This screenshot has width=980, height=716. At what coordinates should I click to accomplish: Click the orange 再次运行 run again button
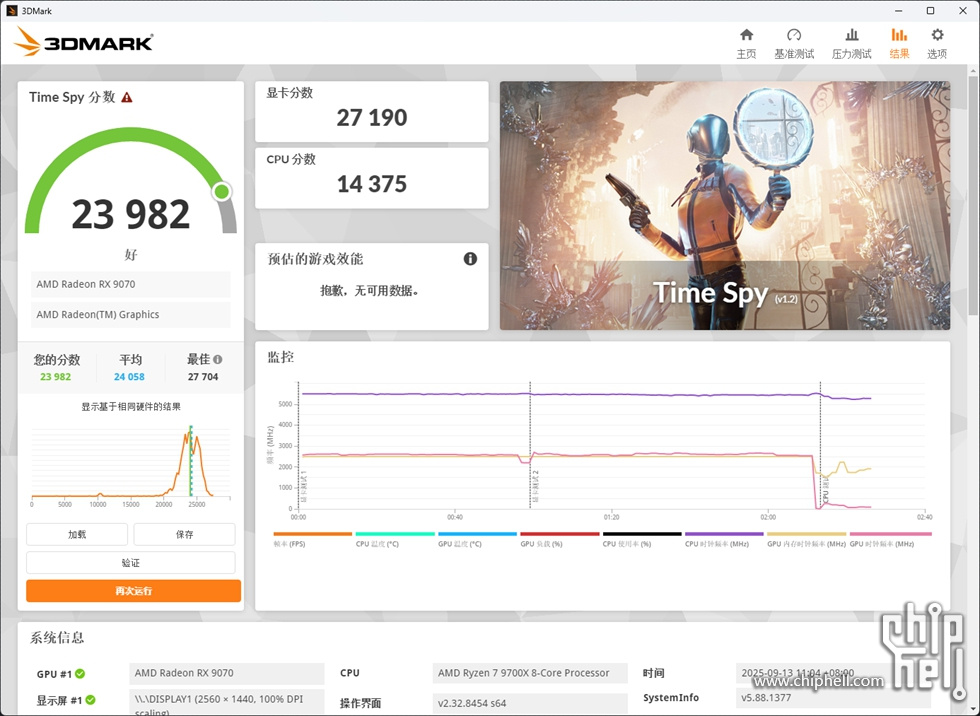[133, 590]
